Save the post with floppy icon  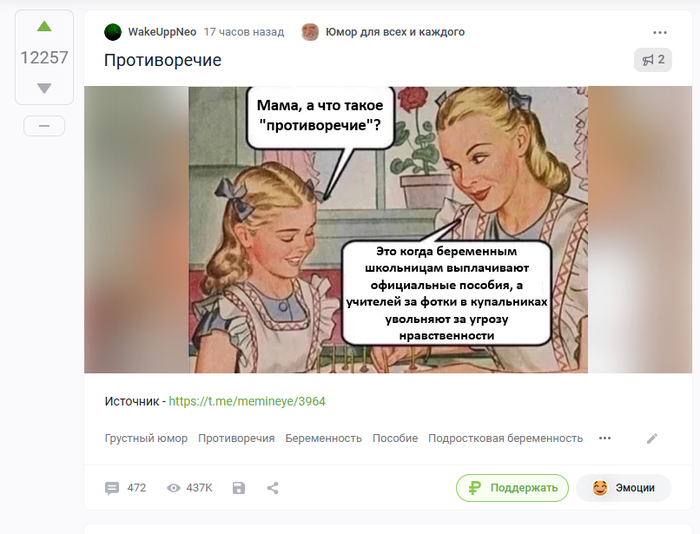(239, 488)
